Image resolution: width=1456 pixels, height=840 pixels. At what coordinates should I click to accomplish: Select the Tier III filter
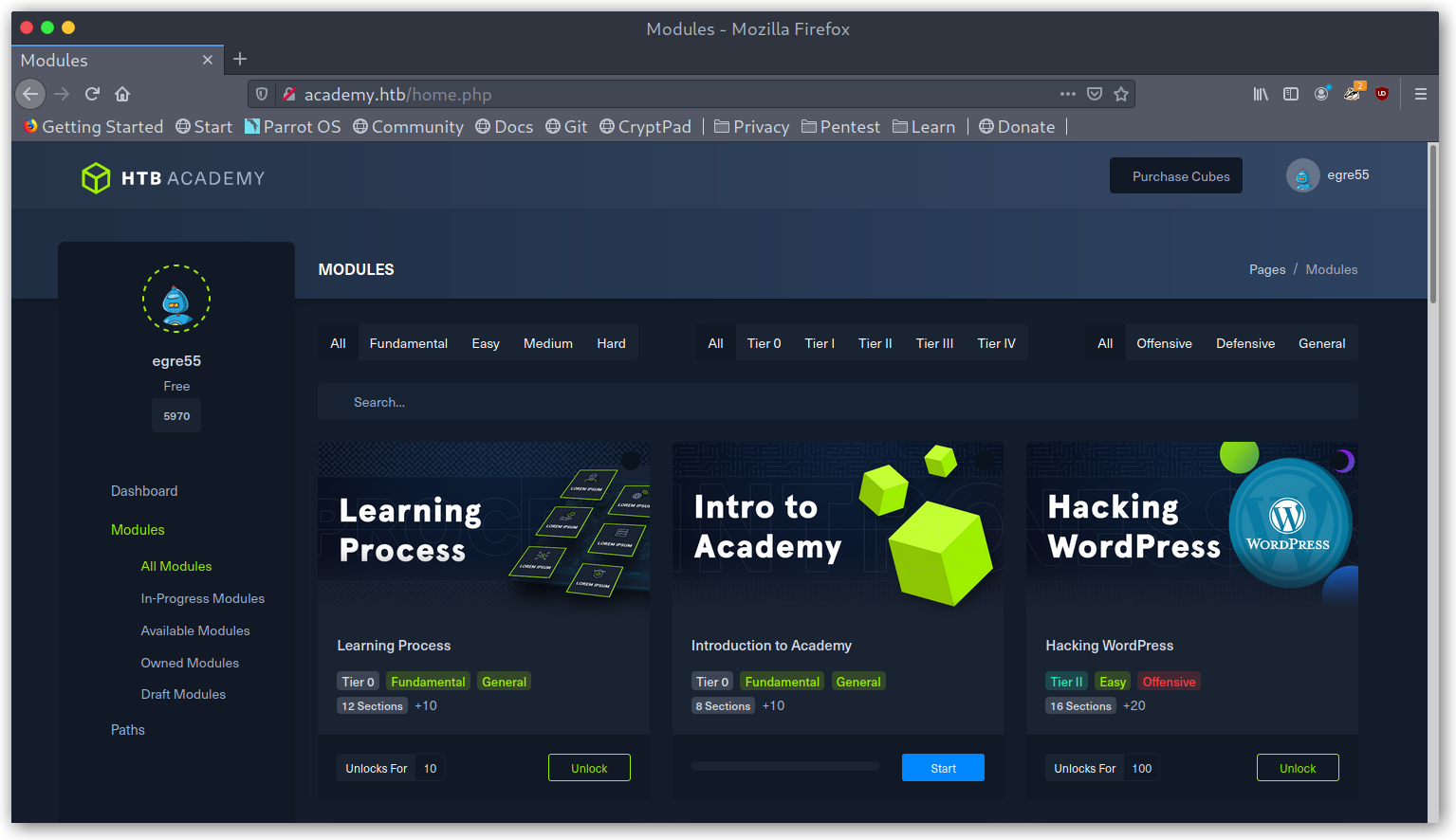[x=935, y=343]
